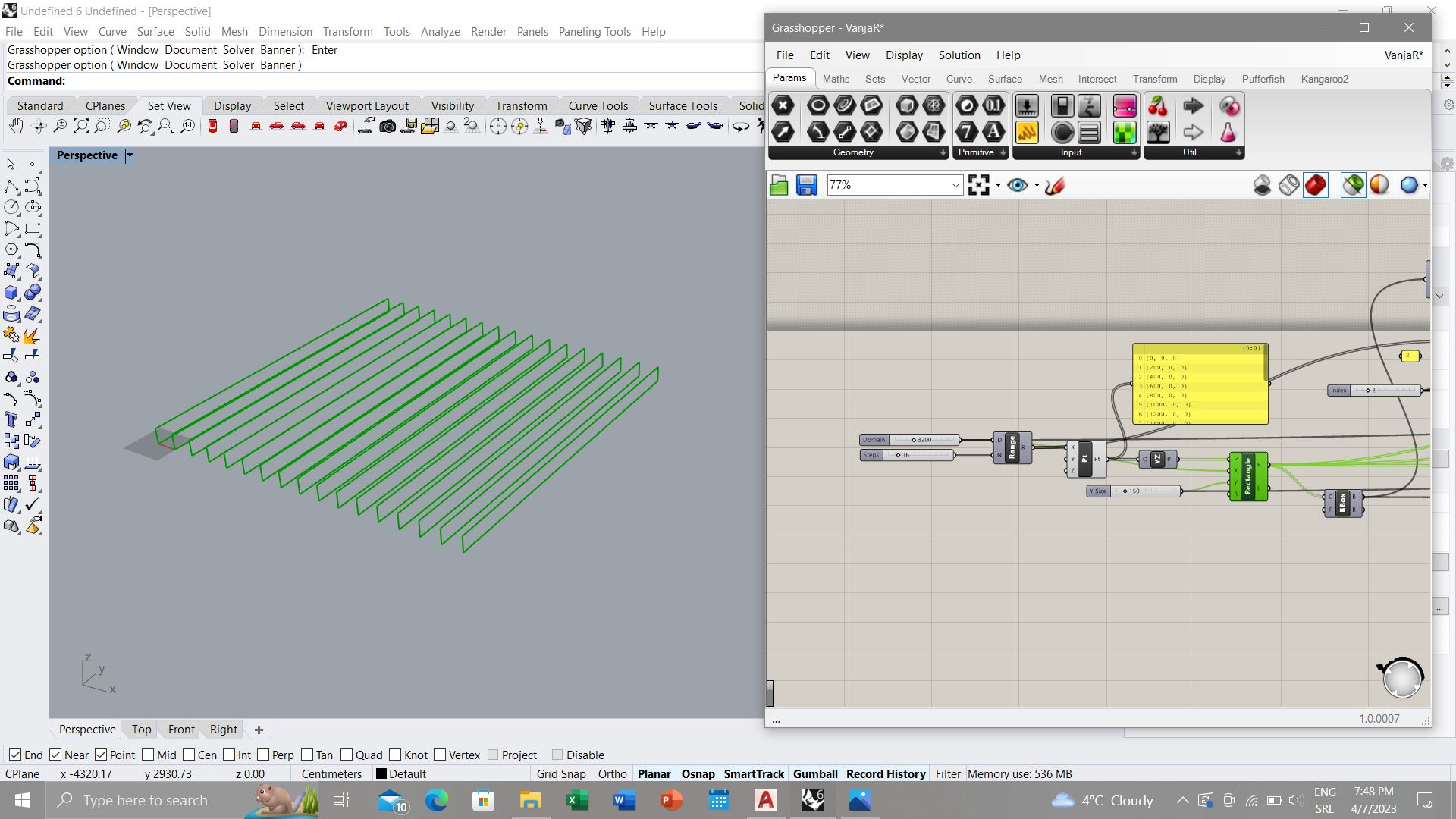Image resolution: width=1456 pixels, height=819 pixels.
Task: Select the Circle parameter in Geometry panel
Action: click(817, 105)
